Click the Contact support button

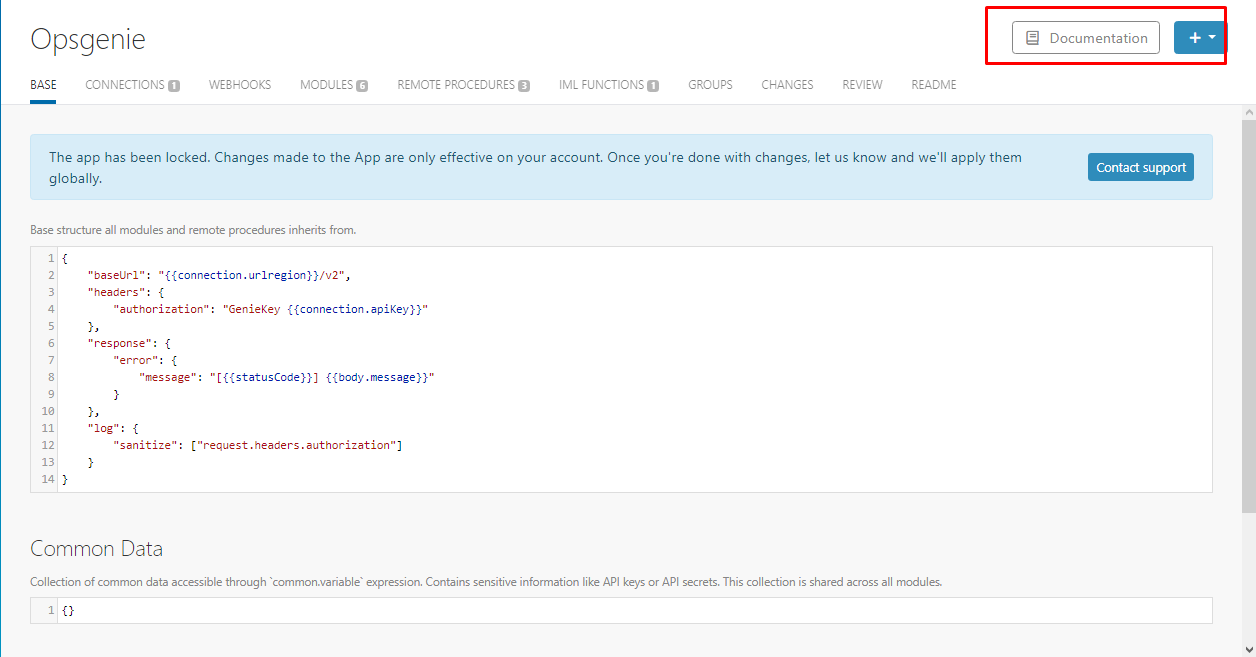(x=1141, y=168)
